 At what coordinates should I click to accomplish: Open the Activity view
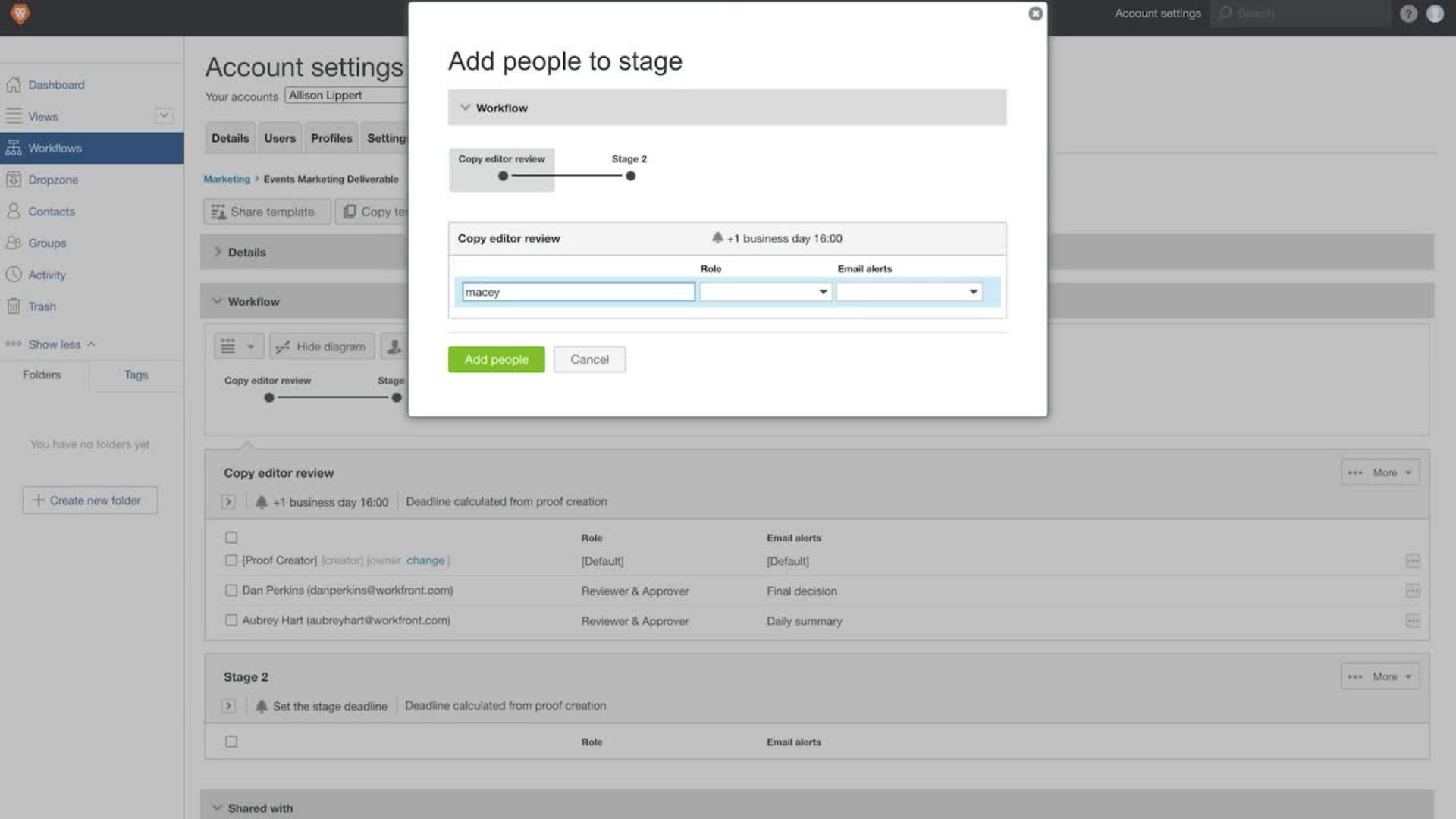tap(47, 275)
